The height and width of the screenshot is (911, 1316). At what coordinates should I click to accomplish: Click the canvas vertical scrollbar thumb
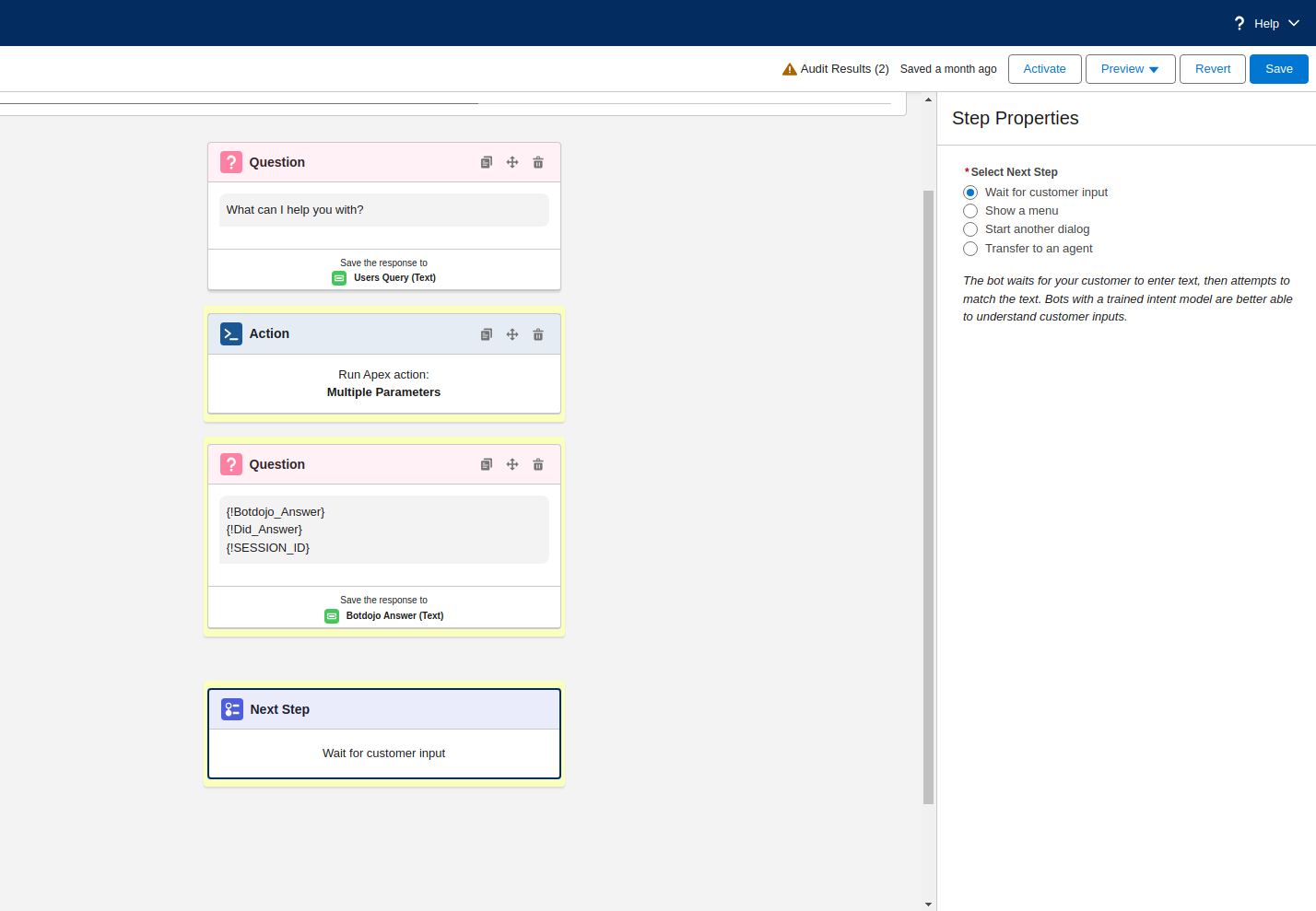pyautogui.click(x=929, y=497)
